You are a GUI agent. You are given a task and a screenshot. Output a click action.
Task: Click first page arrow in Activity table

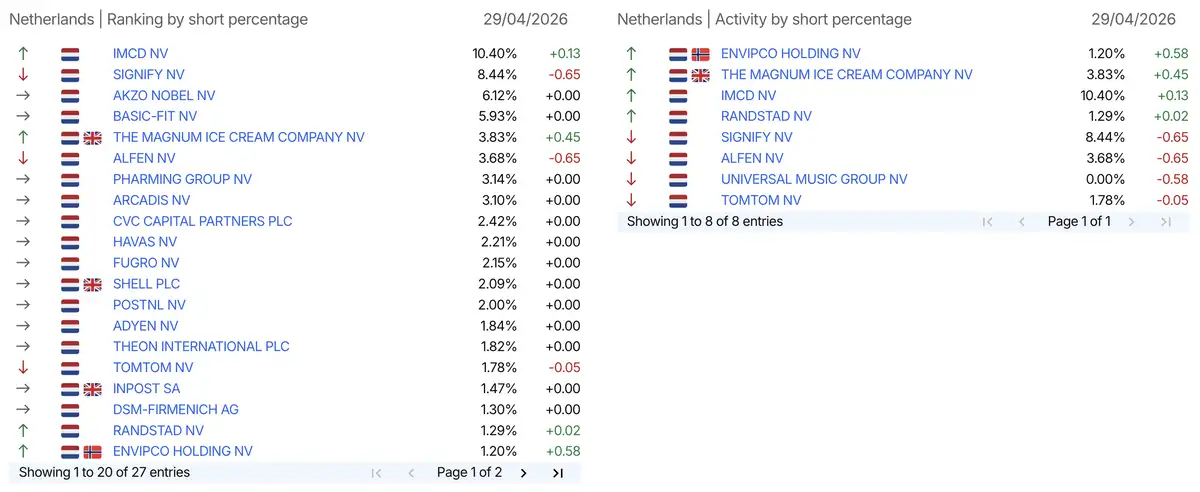tap(987, 222)
